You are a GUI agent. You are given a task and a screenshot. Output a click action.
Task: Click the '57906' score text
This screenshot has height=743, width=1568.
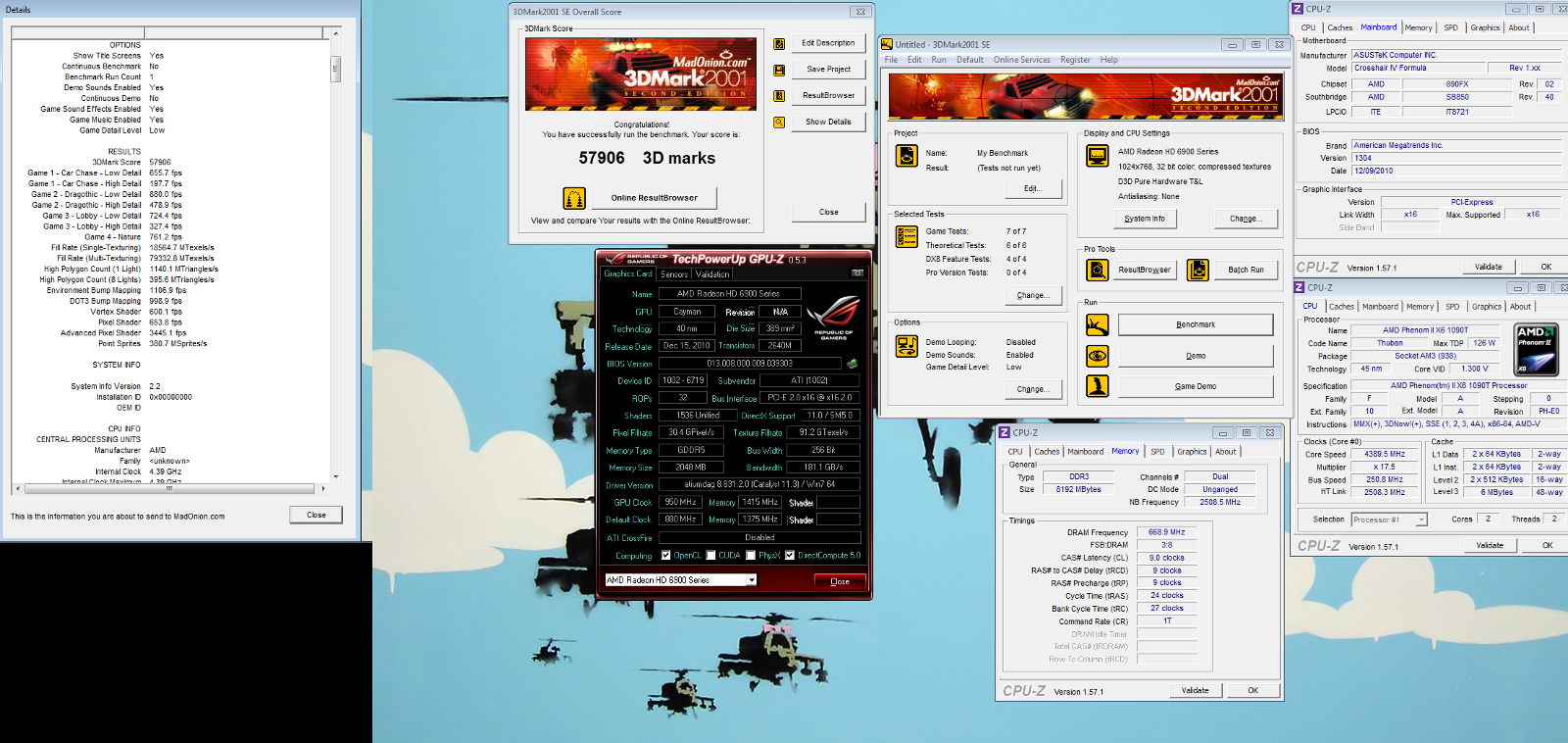(602, 158)
